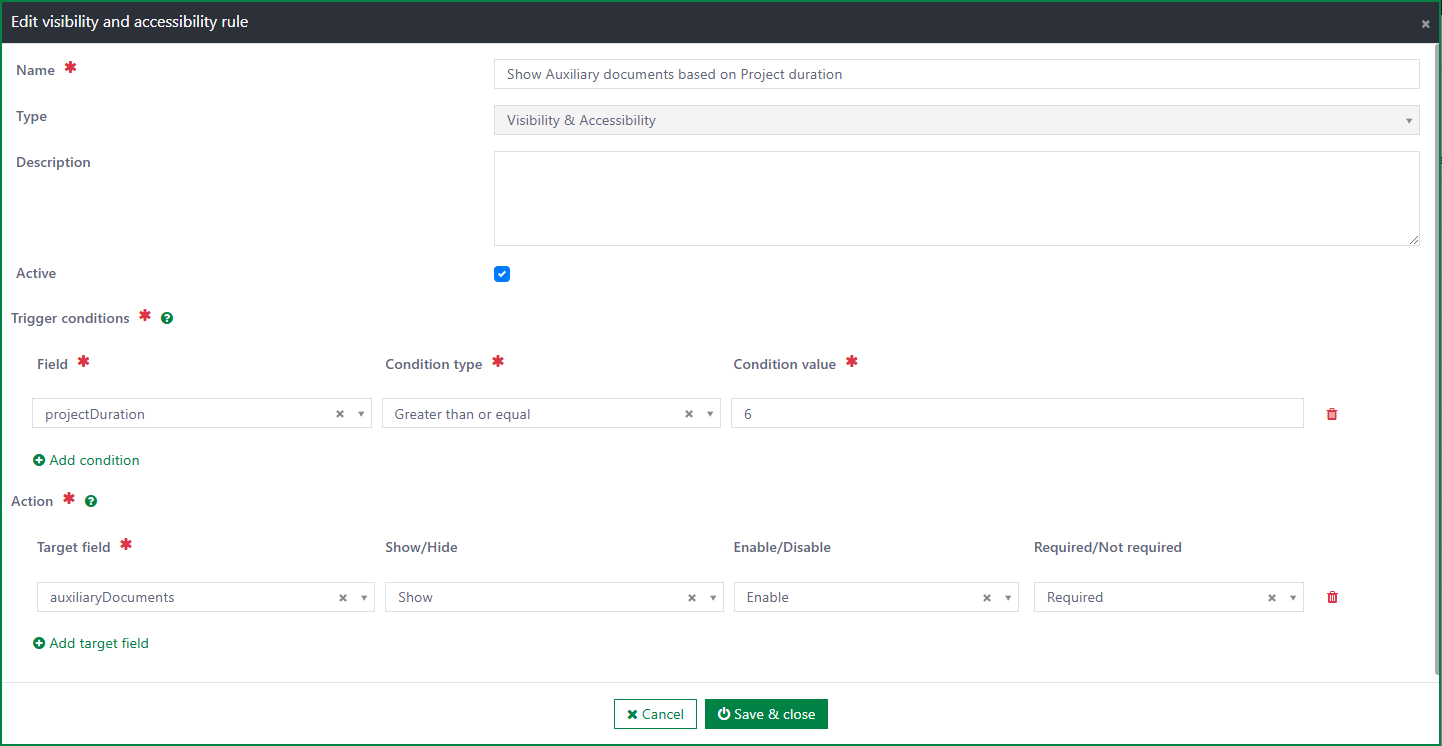This screenshot has width=1442, height=746.
Task: Expand the Condition type dropdown arrow
Action: pos(710,414)
